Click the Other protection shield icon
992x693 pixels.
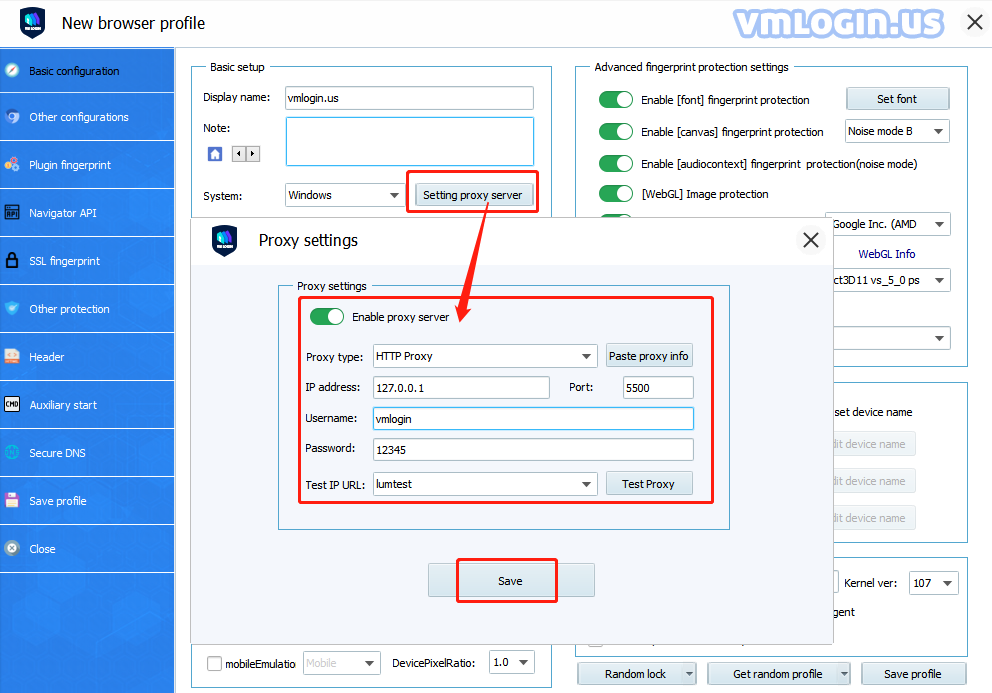[x=12, y=308]
